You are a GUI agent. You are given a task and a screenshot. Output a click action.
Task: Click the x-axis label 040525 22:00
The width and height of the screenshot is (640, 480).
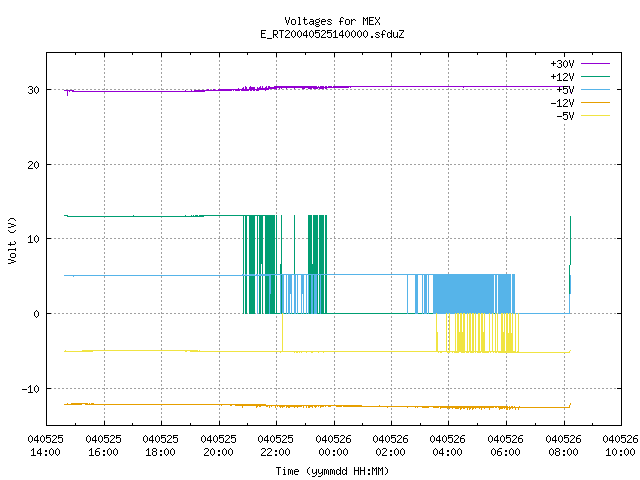[x=276, y=446]
